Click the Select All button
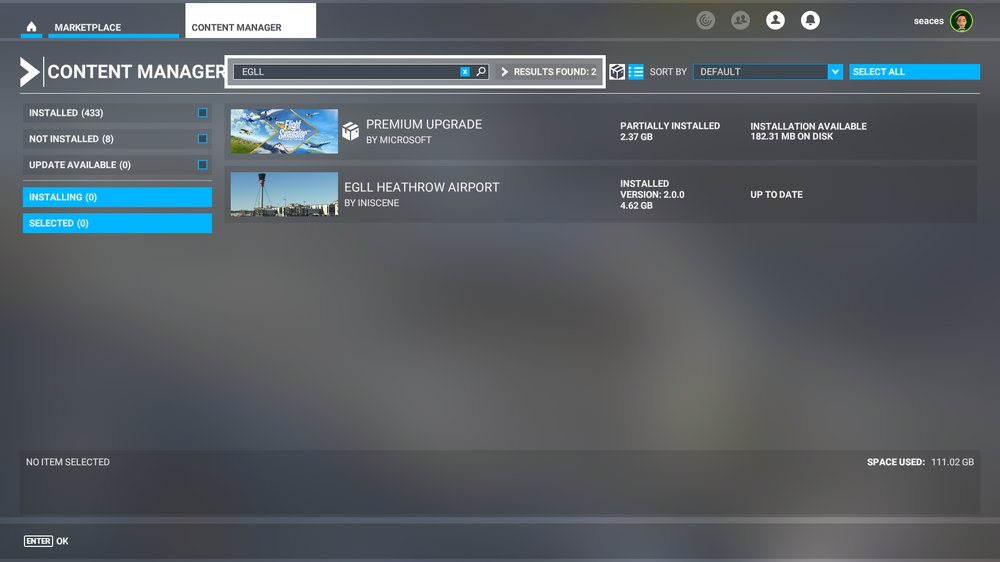 pyautogui.click(x=914, y=71)
